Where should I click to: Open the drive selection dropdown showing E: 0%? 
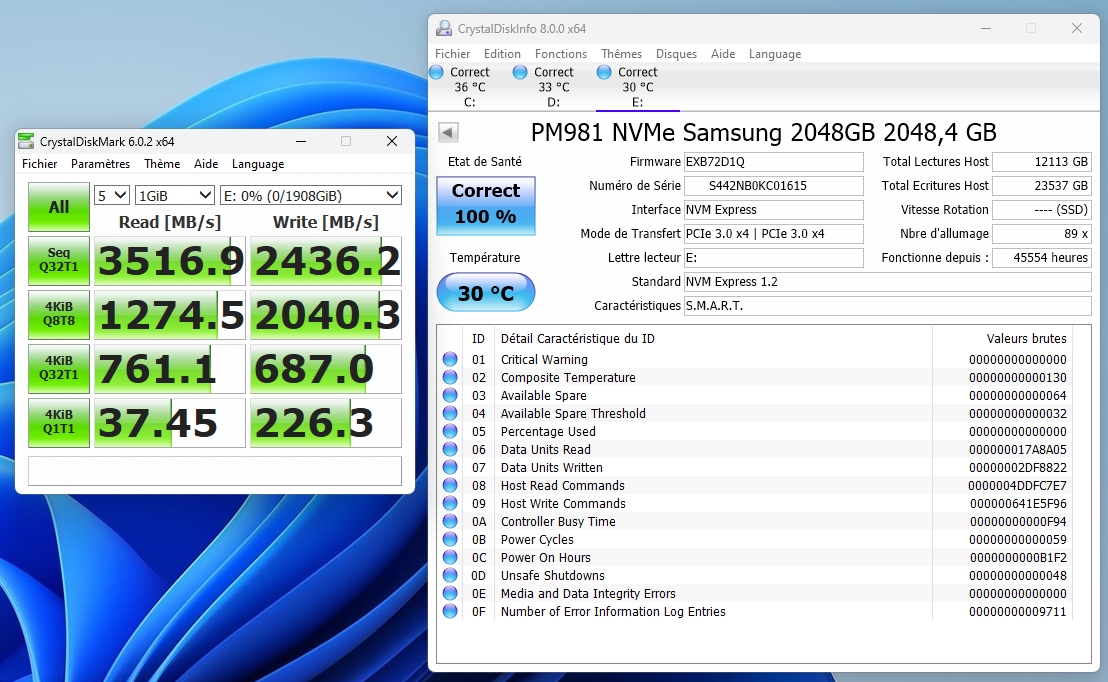click(311, 195)
